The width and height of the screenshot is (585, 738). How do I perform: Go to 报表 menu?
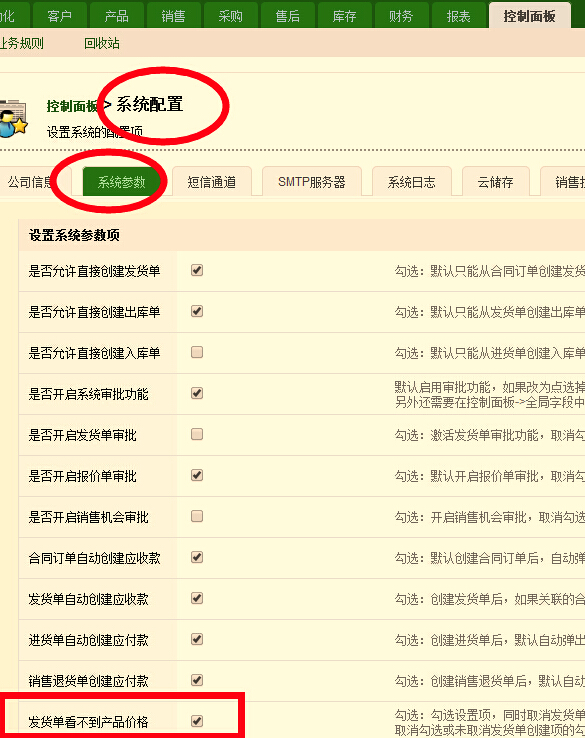click(x=458, y=16)
